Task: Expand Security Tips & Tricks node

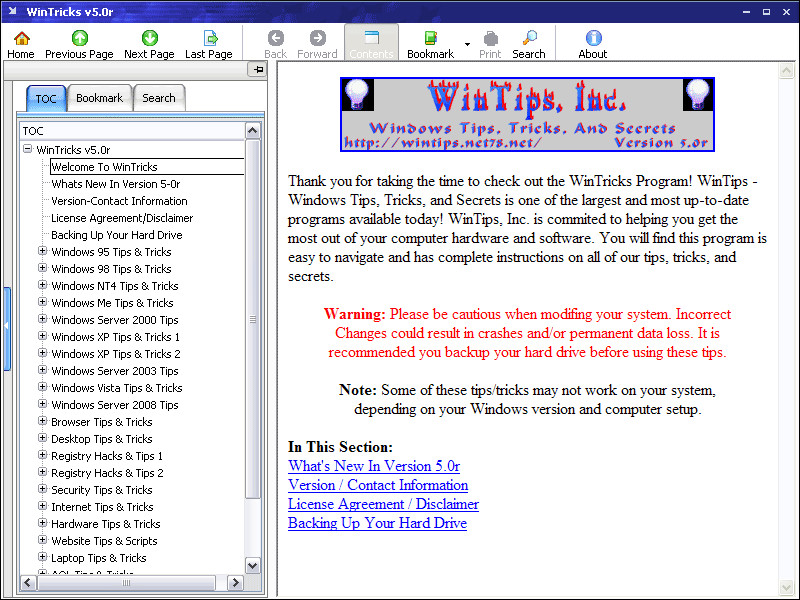Action: coord(43,489)
